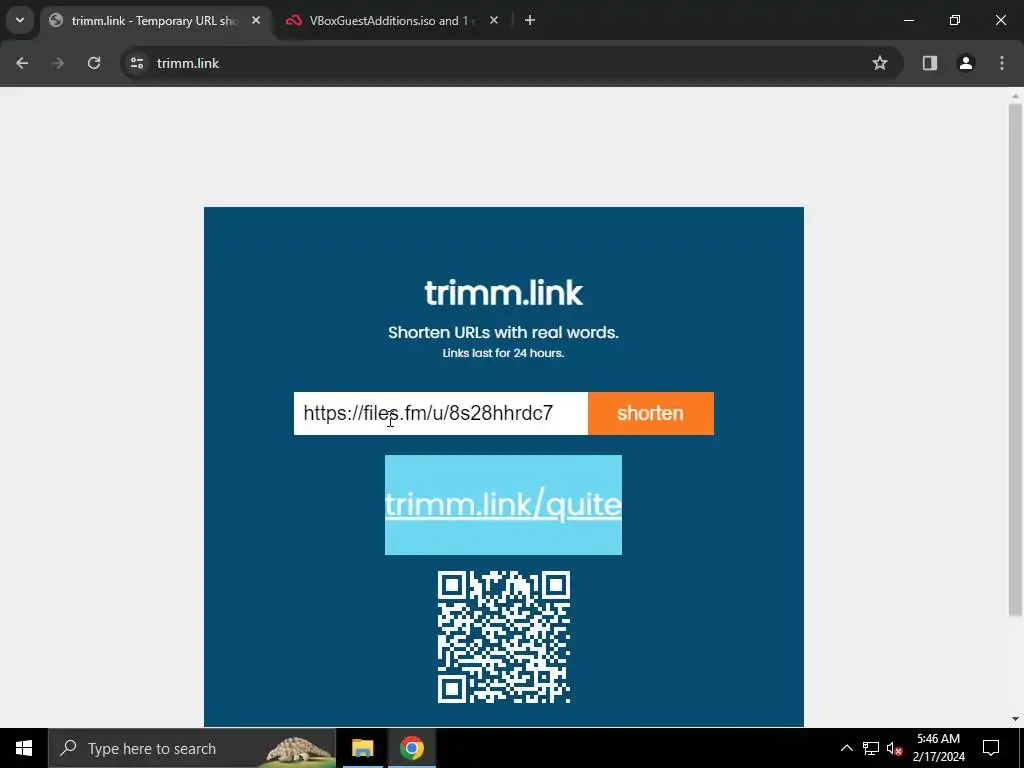Screen dimensions: 1024x768
Task: Click the "Links last for 24 hours." text
Action: (x=503, y=353)
